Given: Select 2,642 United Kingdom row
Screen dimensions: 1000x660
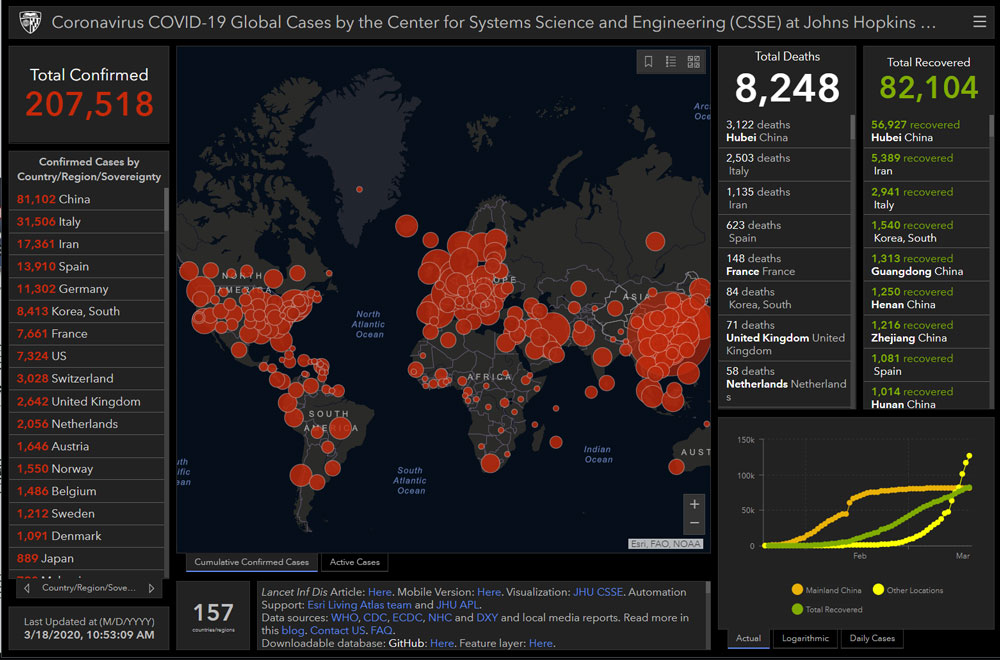Looking at the screenshot, I should click(87, 401).
